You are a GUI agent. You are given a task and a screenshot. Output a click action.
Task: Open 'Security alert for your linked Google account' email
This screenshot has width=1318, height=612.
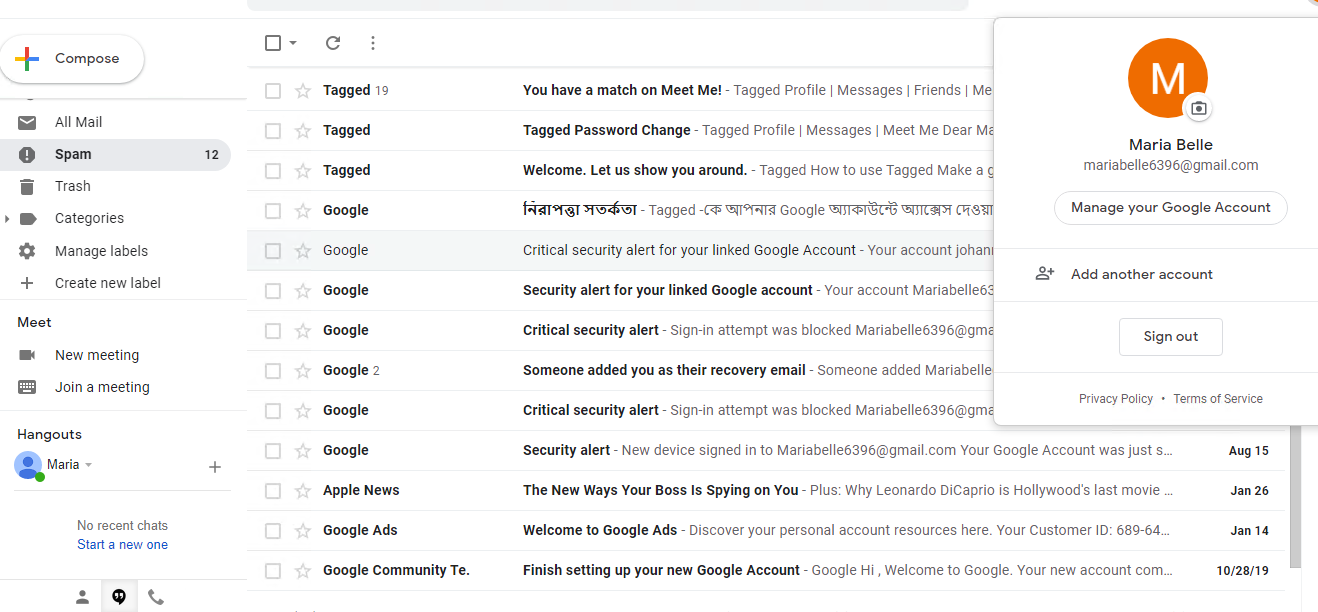667,290
